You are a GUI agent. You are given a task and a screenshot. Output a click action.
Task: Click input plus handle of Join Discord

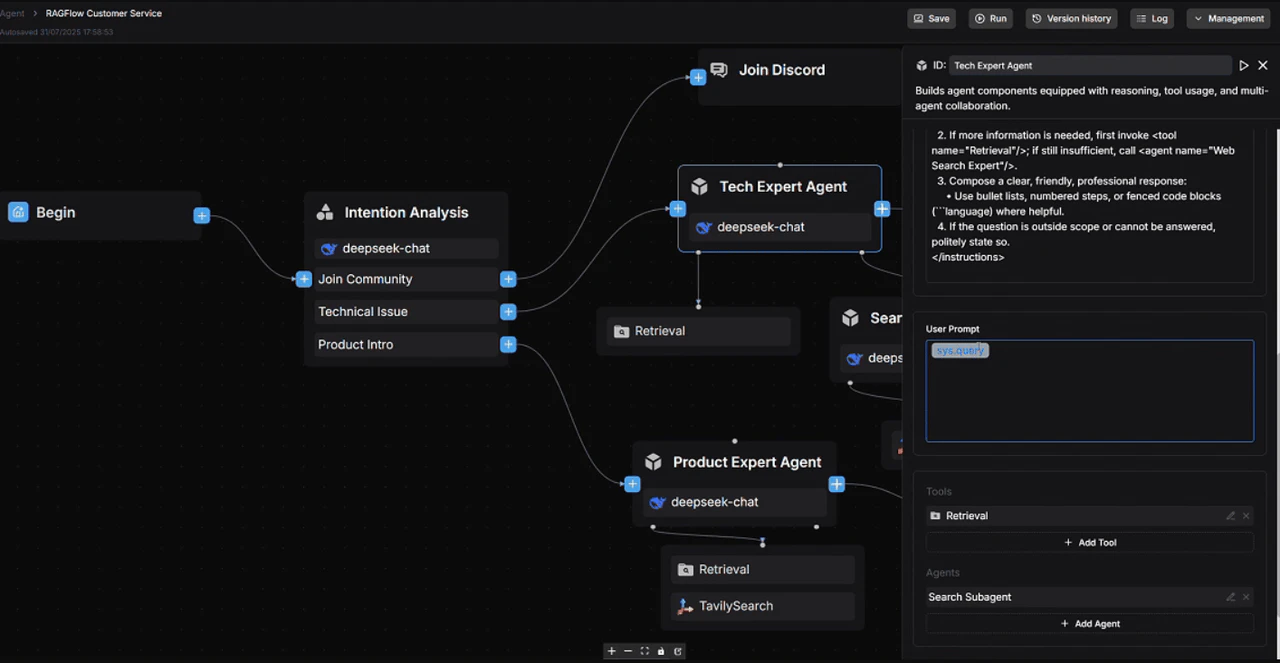[x=698, y=77]
